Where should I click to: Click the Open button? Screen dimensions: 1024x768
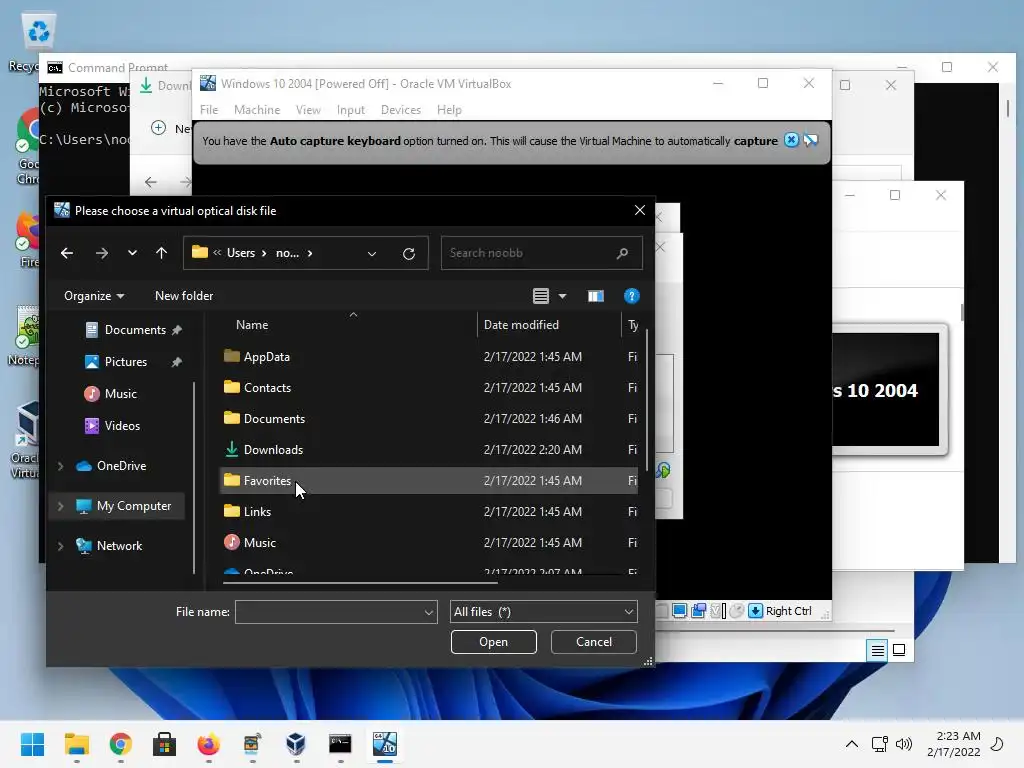coord(494,642)
